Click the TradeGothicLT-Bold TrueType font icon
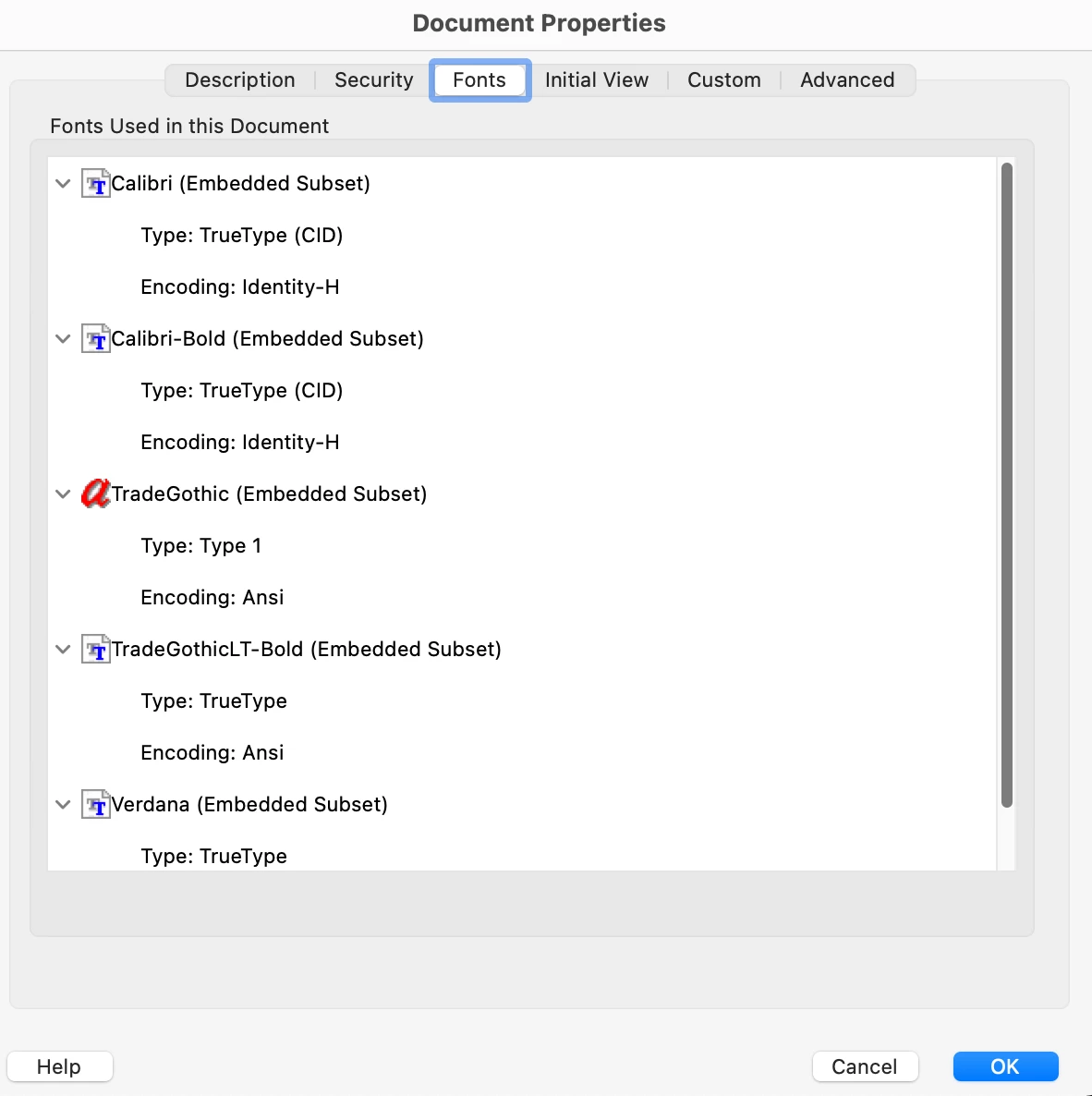This screenshot has height=1096, width=1092. point(96,649)
